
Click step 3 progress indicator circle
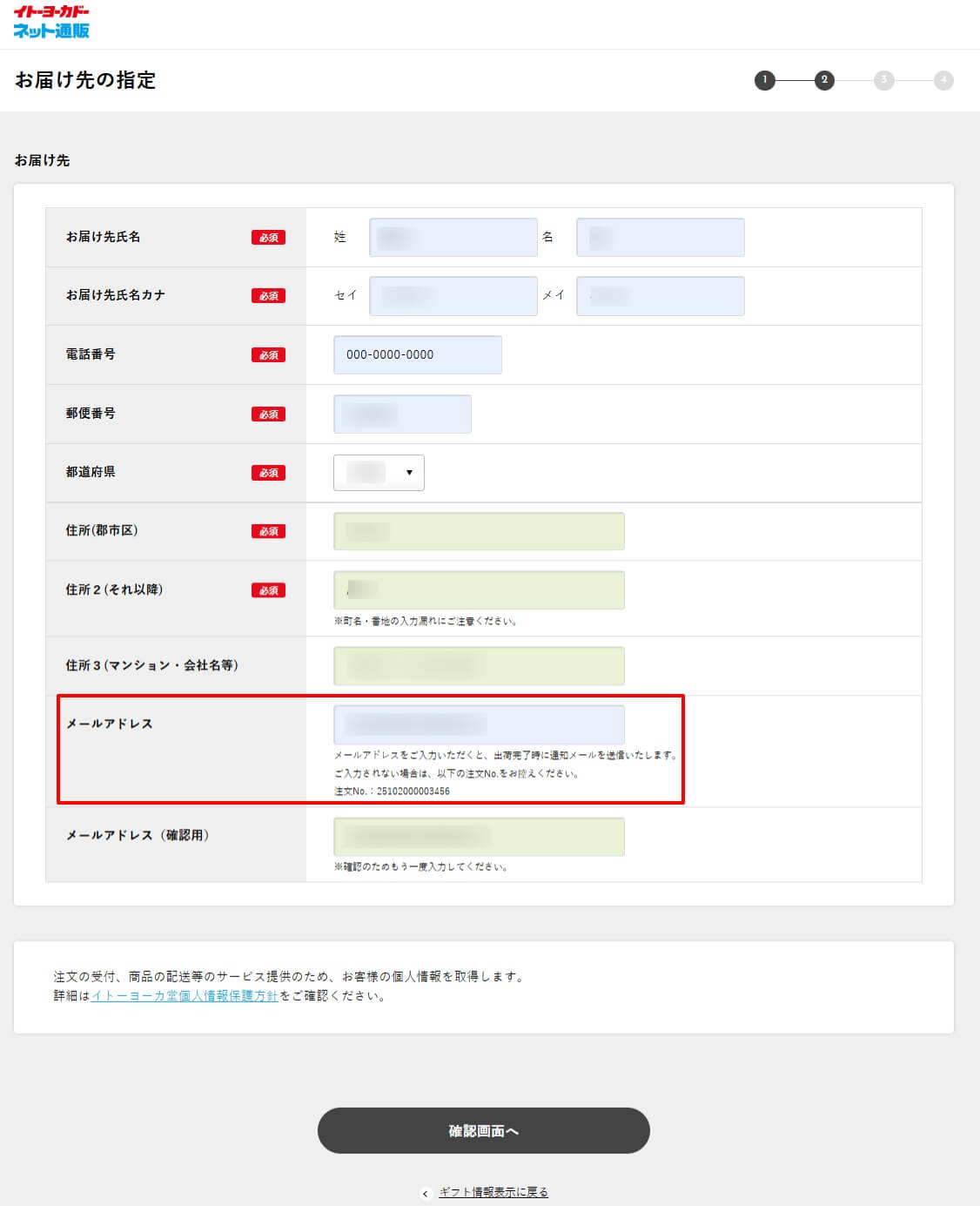[883, 80]
